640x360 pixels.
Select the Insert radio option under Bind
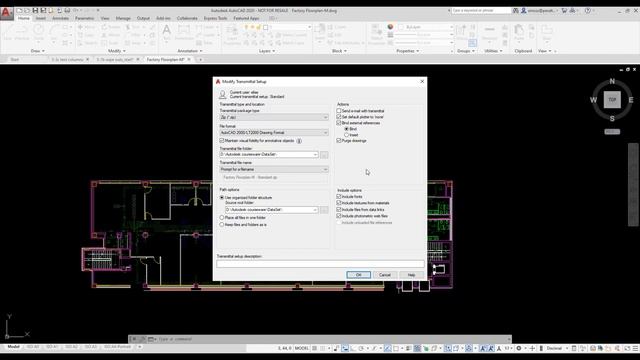(x=346, y=135)
